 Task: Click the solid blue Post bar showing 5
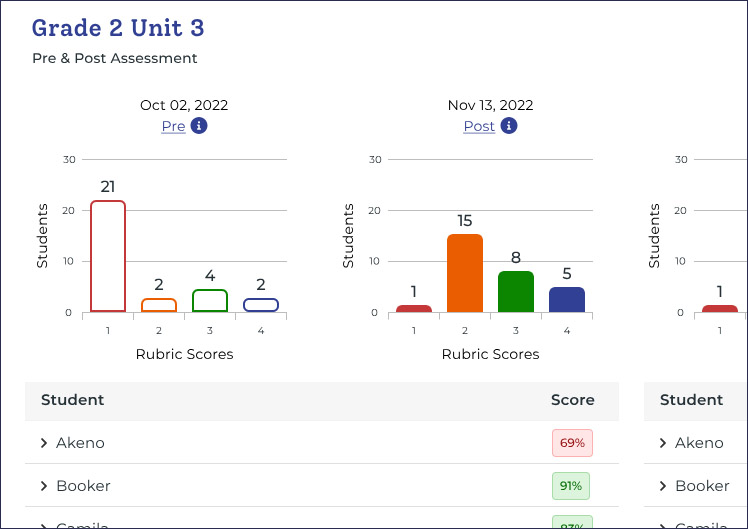[567, 299]
